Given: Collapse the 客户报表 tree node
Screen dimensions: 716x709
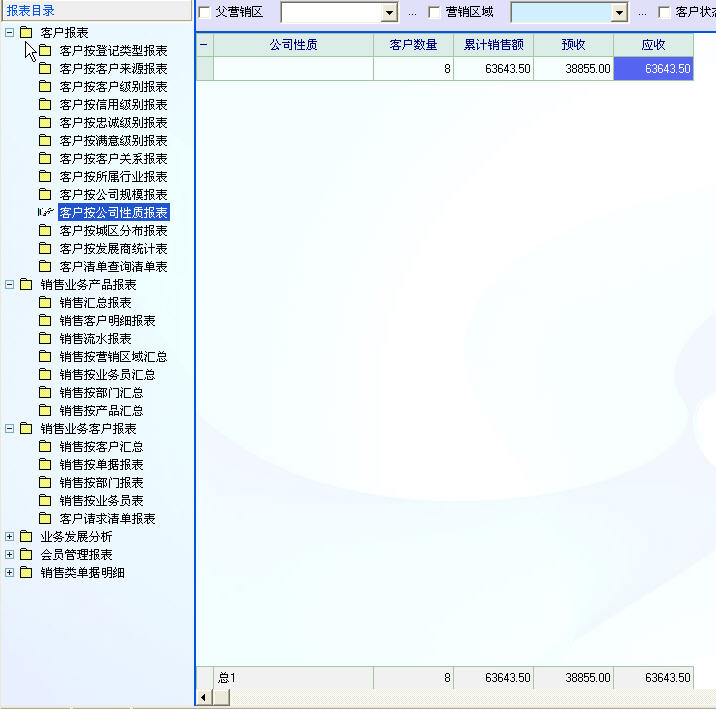Looking at the screenshot, I should pos(10,33).
